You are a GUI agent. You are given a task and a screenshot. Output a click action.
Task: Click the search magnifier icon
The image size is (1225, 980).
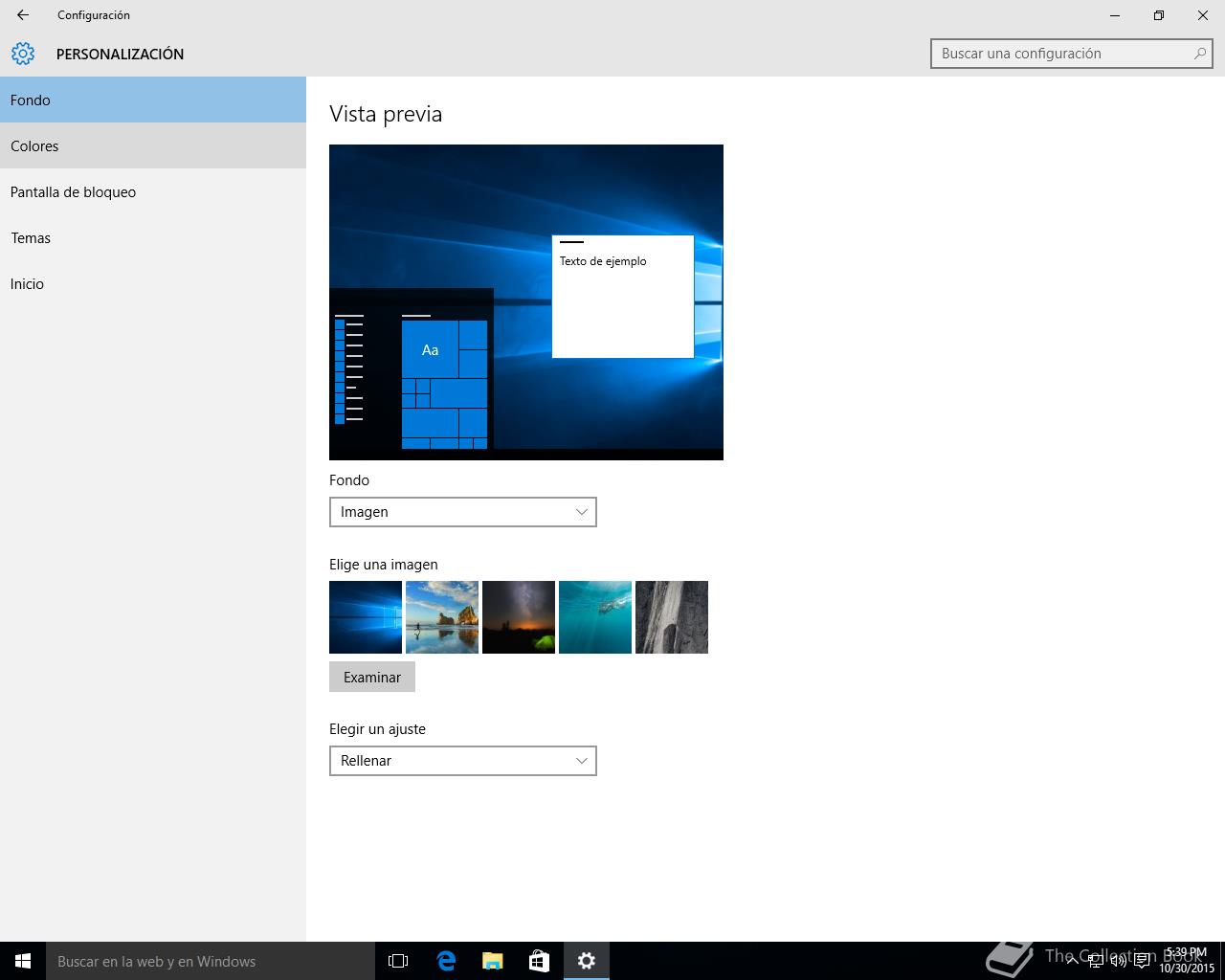1199,54
